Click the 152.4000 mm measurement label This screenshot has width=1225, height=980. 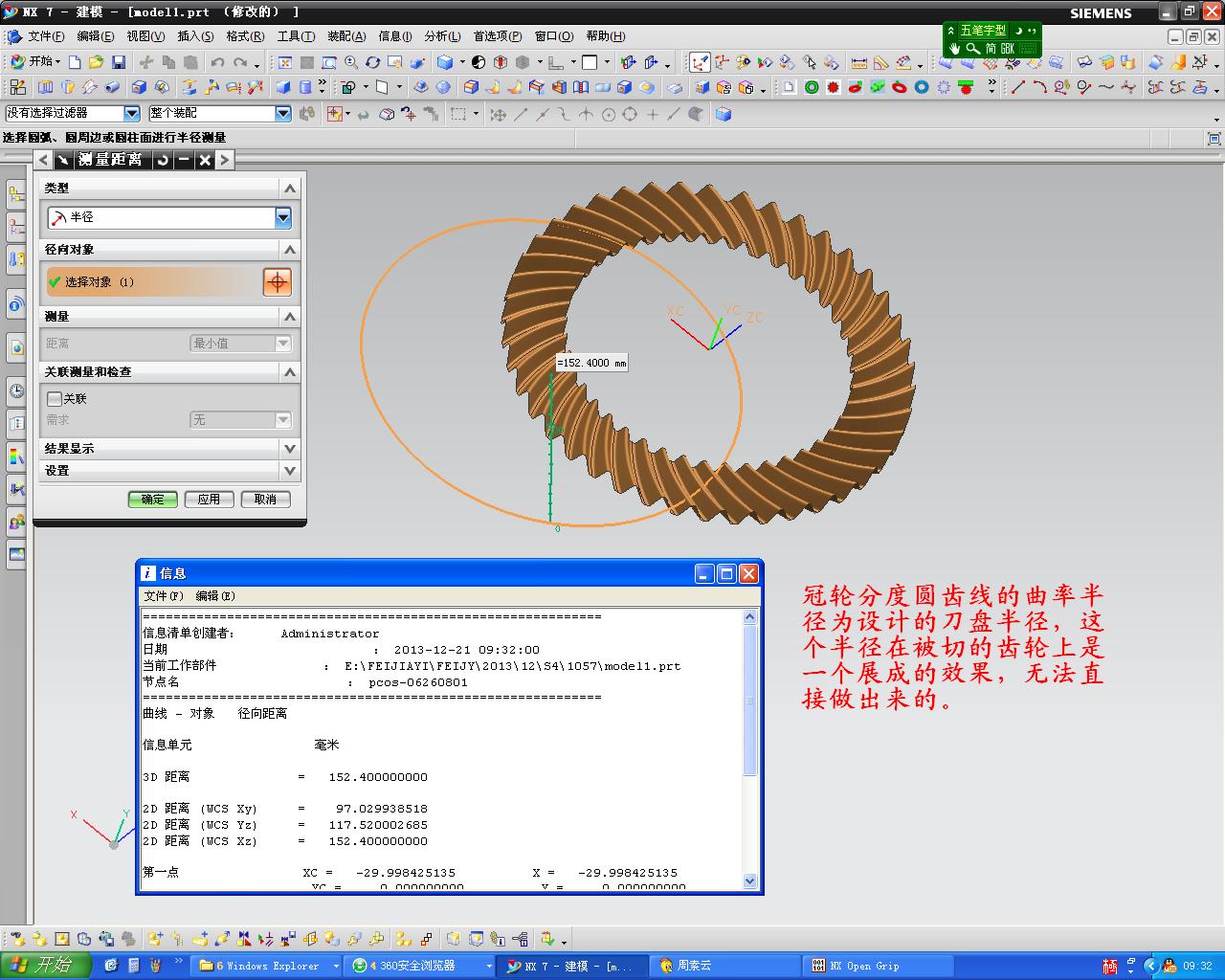(x=591, y=363)
